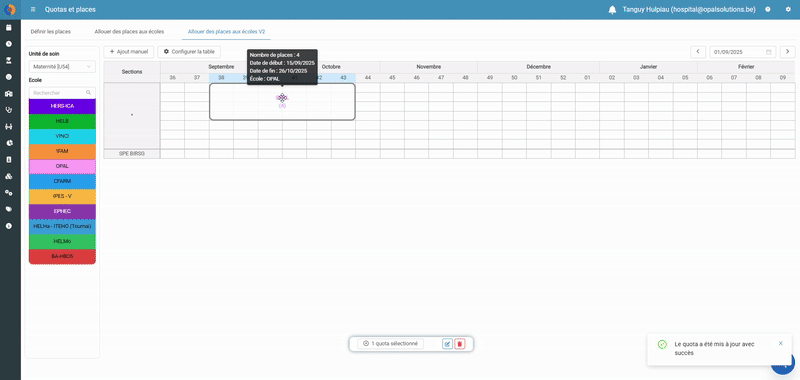Image resolution: width=800 pixels, height=380 pixels.
Task: Click the Opal logo in top corner
Action: pyautogui.click(x=10, y=10)
